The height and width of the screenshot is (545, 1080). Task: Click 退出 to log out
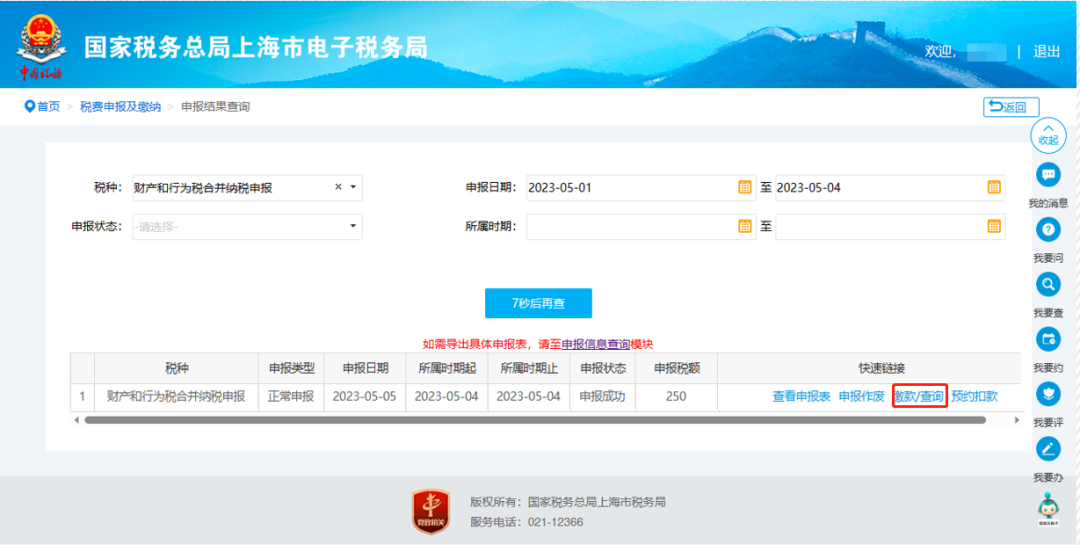click(x=1046, y=51)
